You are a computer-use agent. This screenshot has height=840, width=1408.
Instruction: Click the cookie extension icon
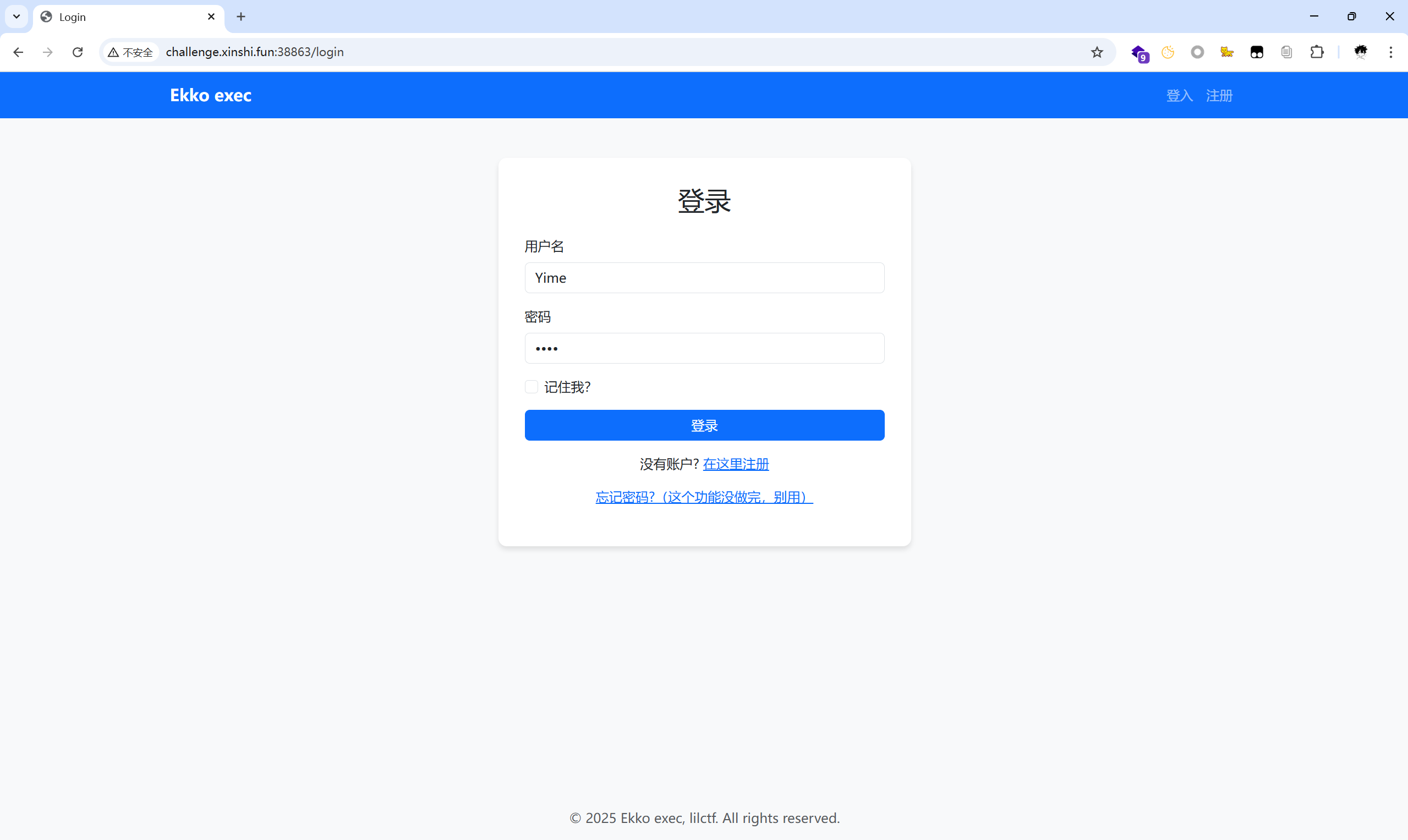(1168, 52)
